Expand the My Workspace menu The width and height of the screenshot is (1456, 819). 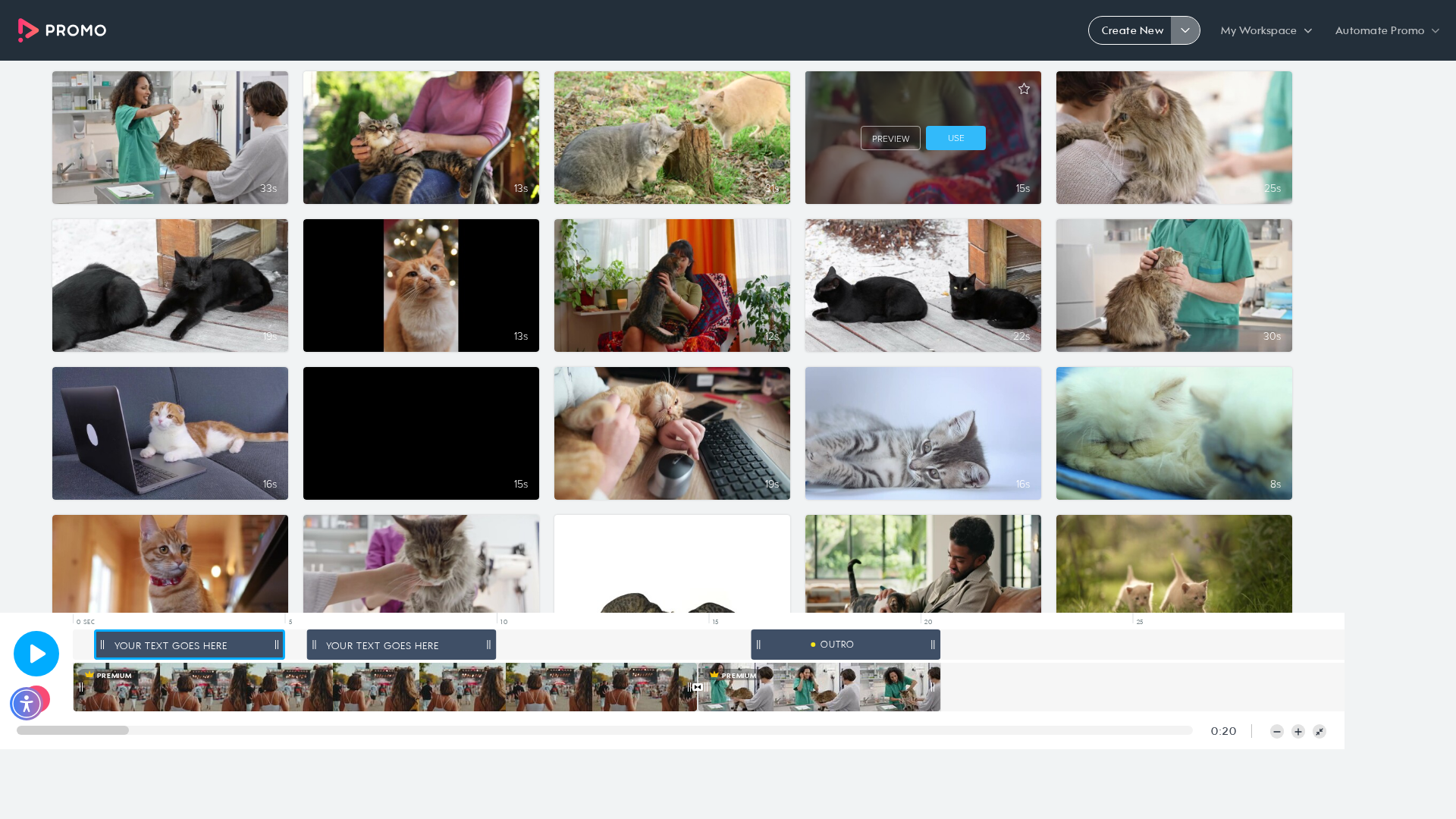tap(1266, 30)
